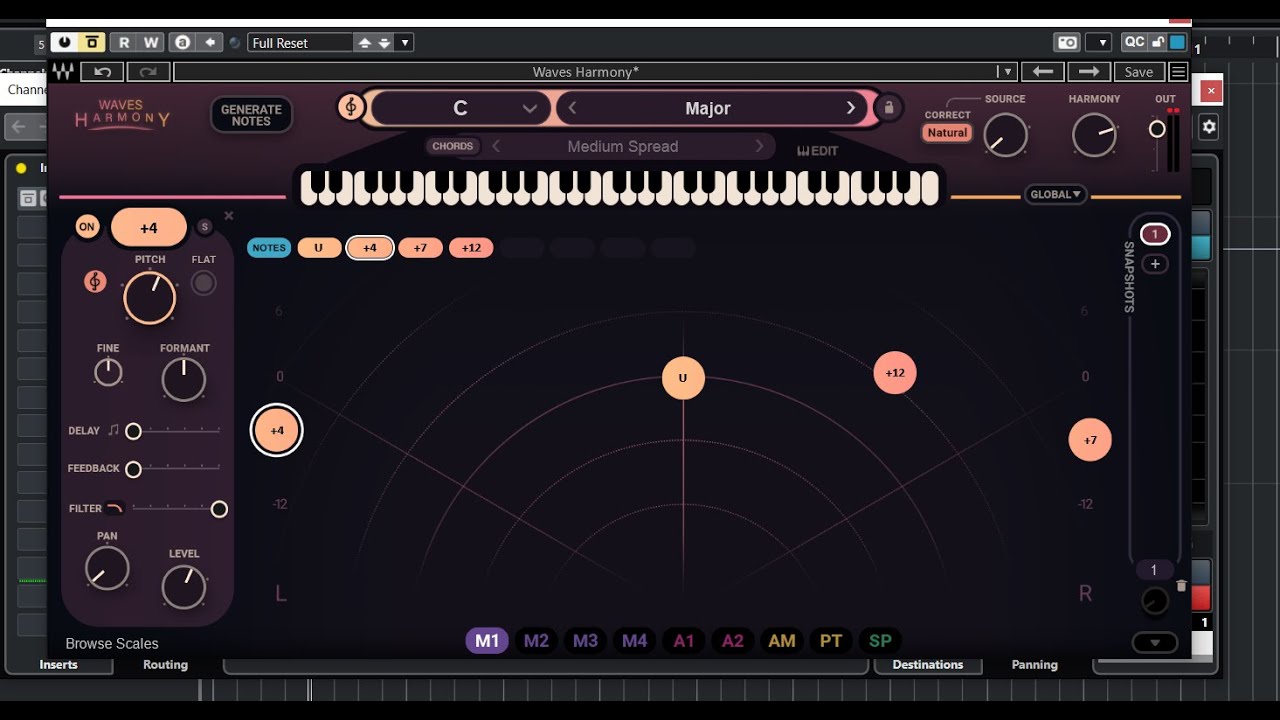Load the next preset with the right arrow
Image resolution: width=1280 pixels, height=720 pixels.
click(x=1089, y=72)
